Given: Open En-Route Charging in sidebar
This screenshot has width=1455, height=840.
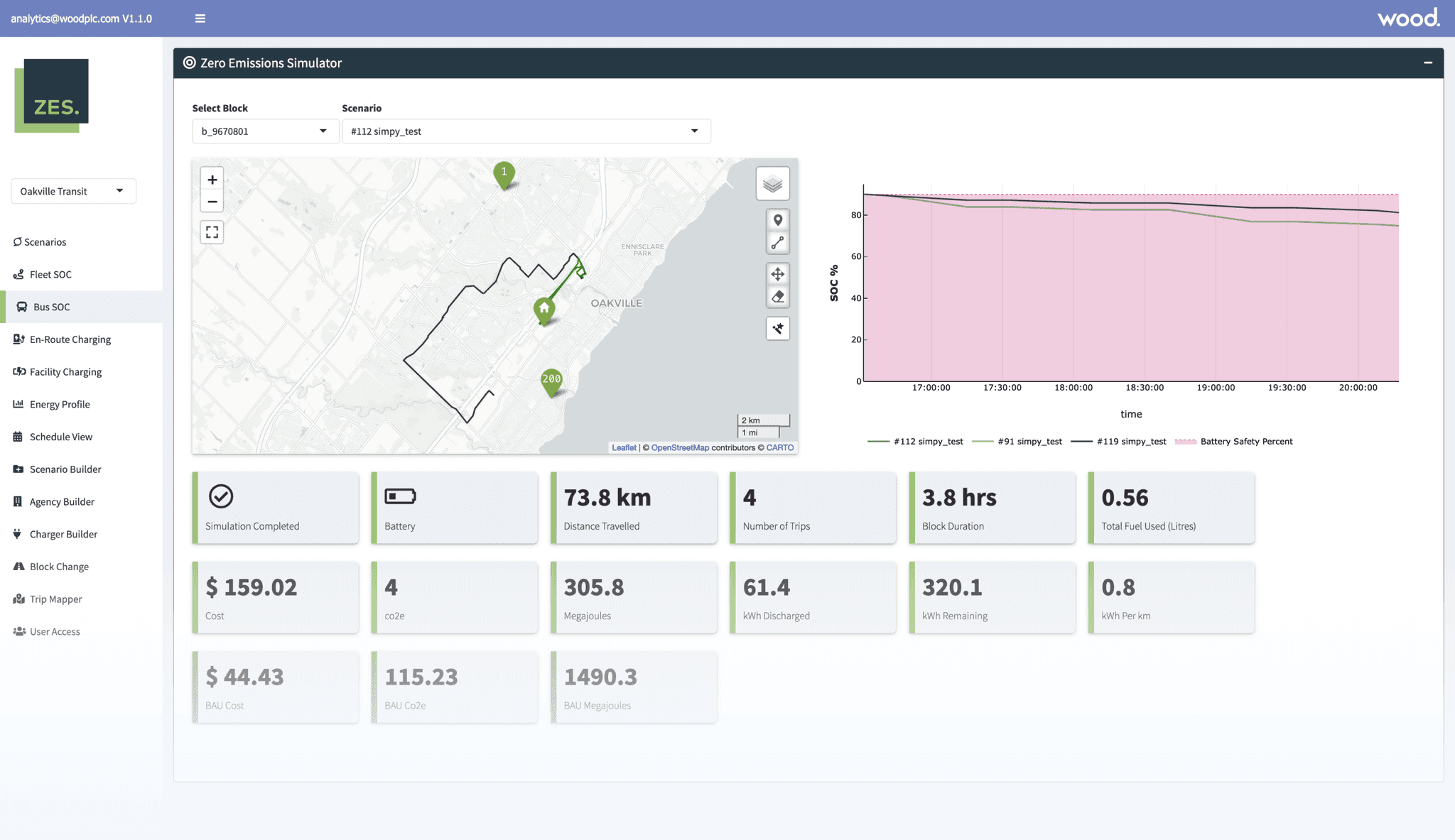Looking at the screenshot, I should [70, 339].
